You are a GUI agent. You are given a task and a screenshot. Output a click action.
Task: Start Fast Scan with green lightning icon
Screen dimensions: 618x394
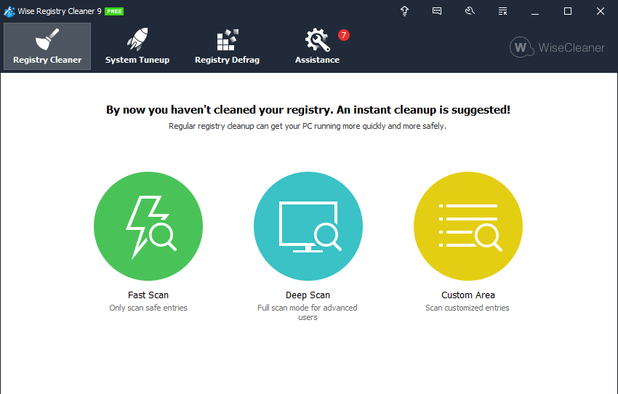(x=148, y=226)
